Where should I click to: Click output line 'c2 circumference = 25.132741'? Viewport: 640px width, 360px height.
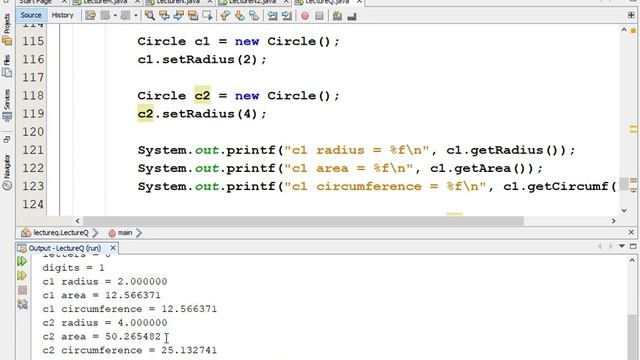point(129,350)
